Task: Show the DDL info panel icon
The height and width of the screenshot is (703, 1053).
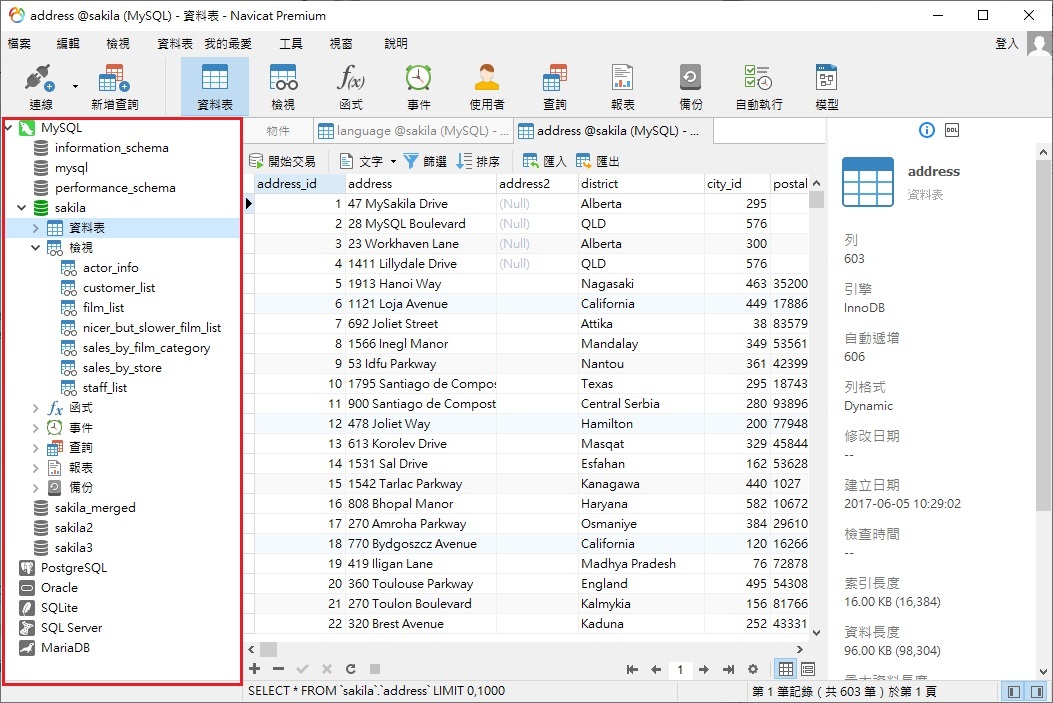Action: (x=952, y=130)
